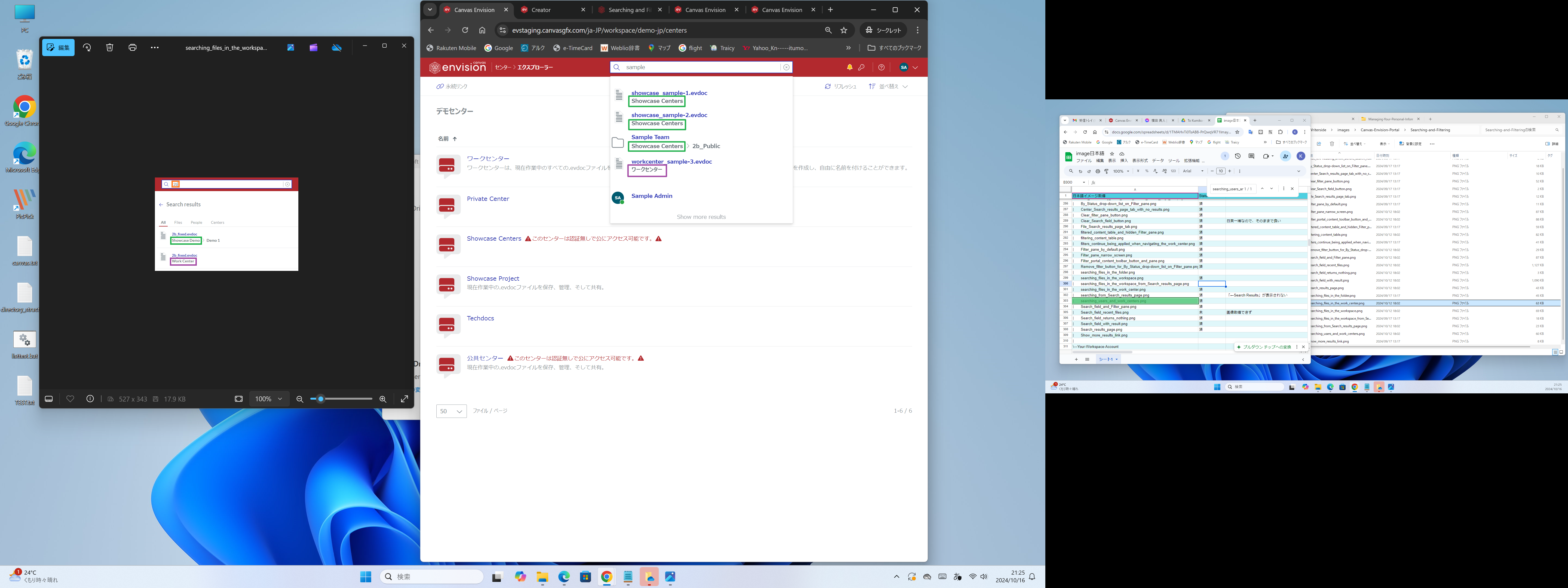Open the Showcase Project center

coord(492,278)
